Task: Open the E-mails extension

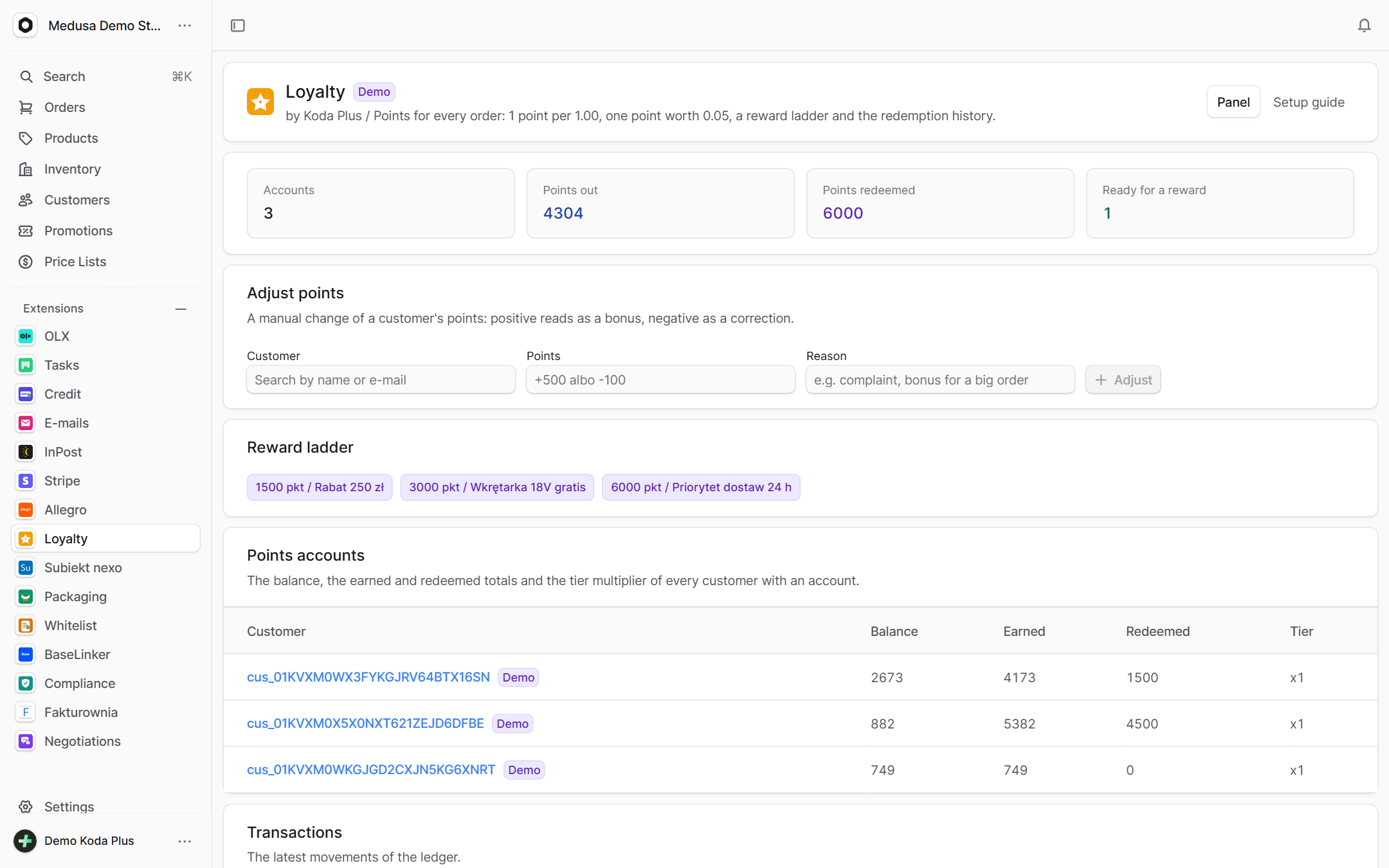Action: point(106,423)
